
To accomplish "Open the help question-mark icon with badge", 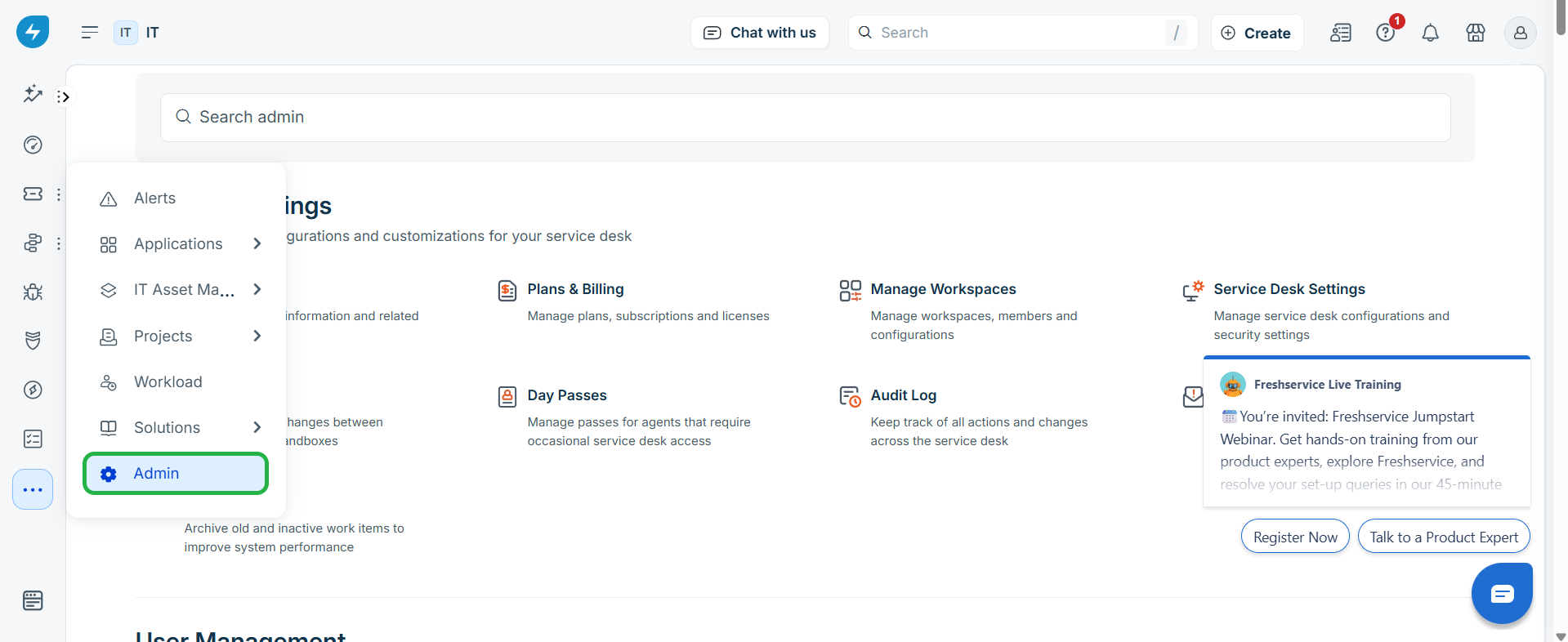I will pos(1386,33).
